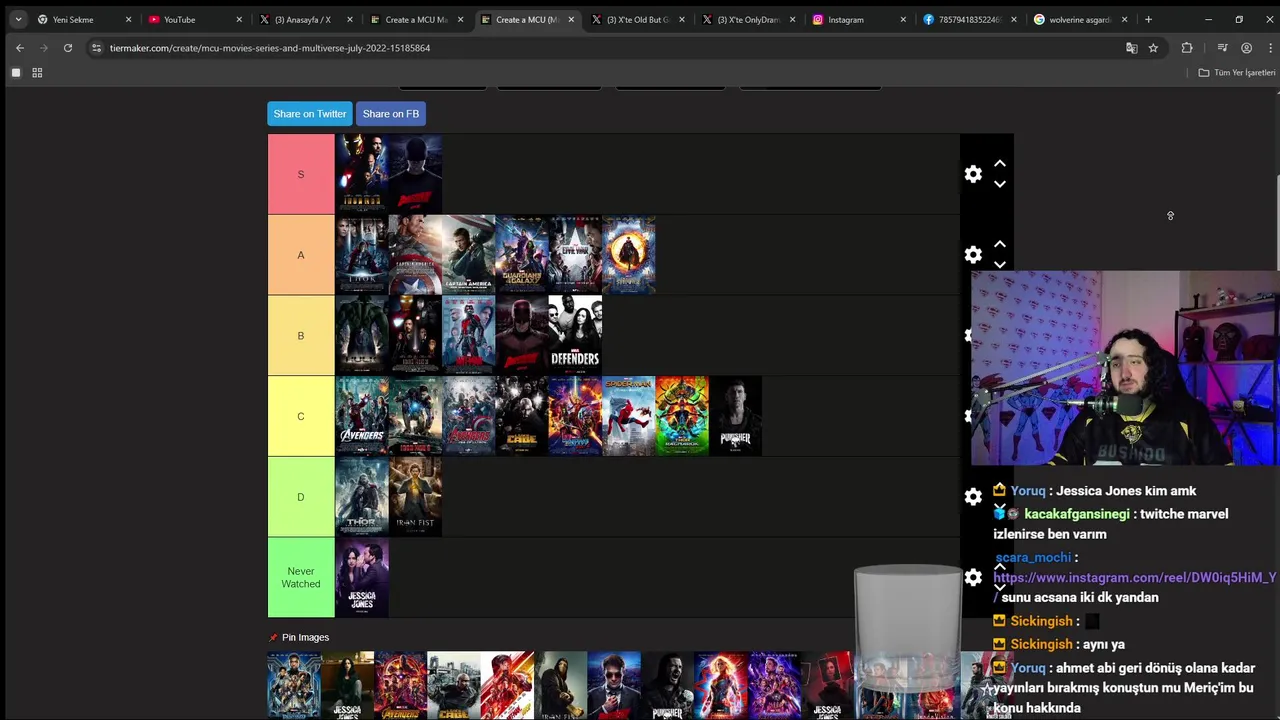
Task: Click the browser back arrow
Action: tap(20, 48)
